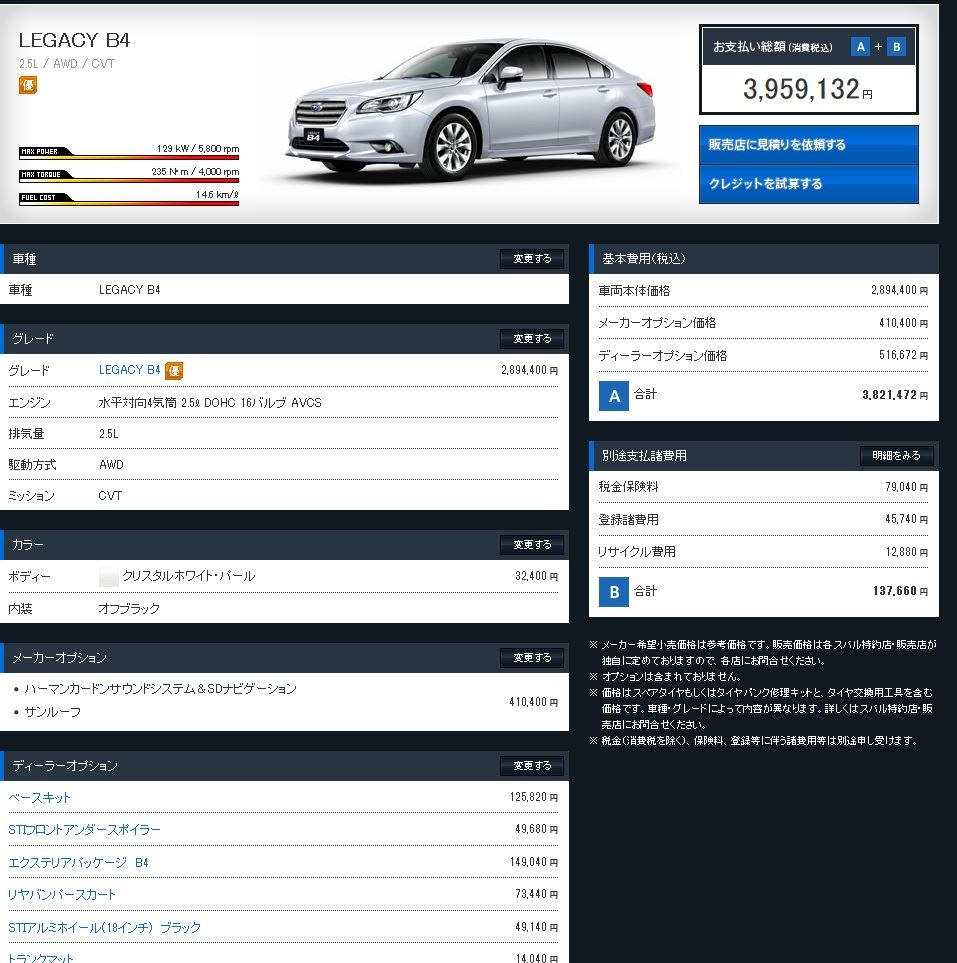957x963 pixels.
Task: Click the サンルーフ maker option text
Action: (x=53, y=712)
